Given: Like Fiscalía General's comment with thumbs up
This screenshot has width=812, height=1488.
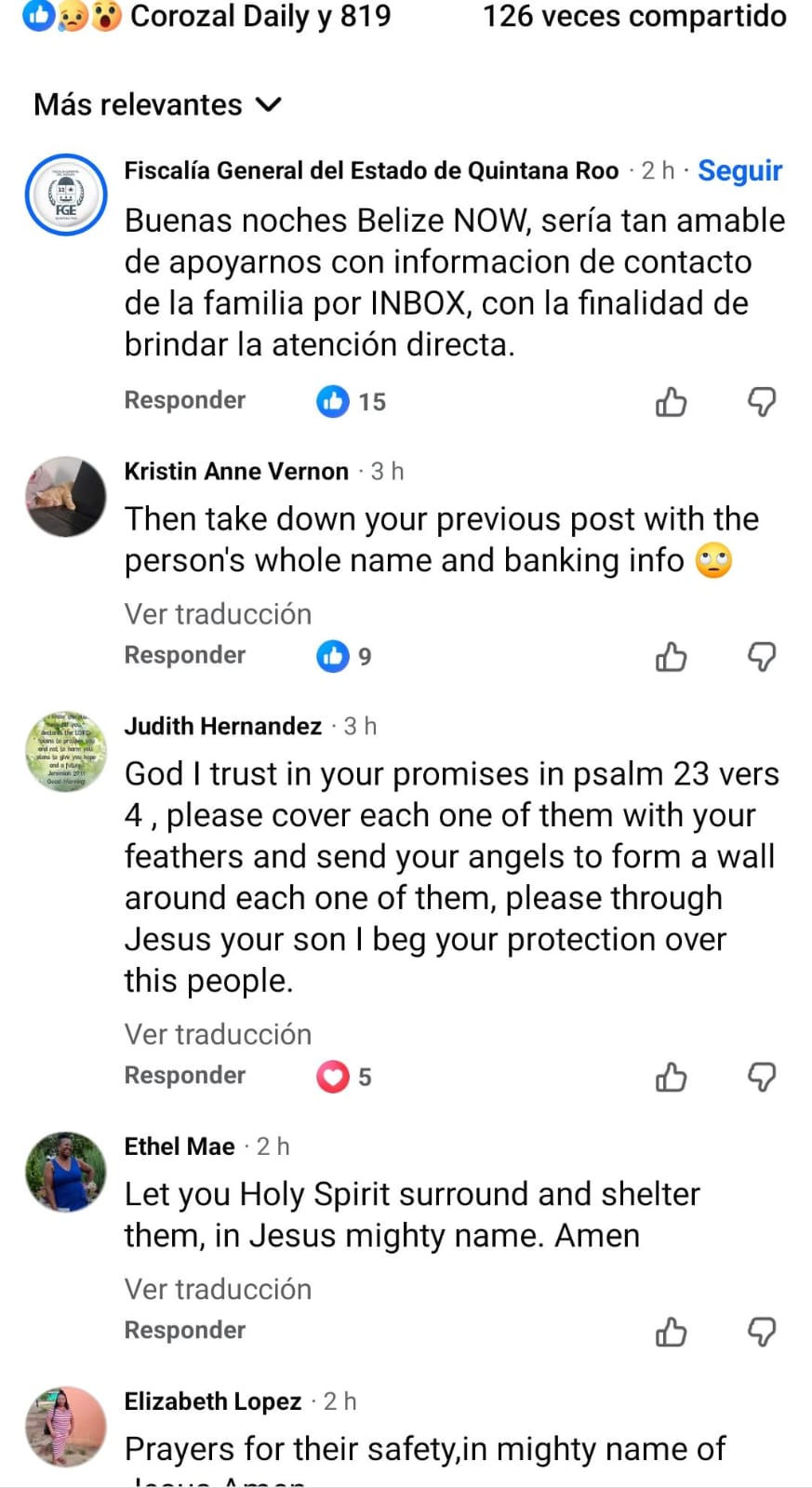Looking at the screenshot, I should [671, 402].
